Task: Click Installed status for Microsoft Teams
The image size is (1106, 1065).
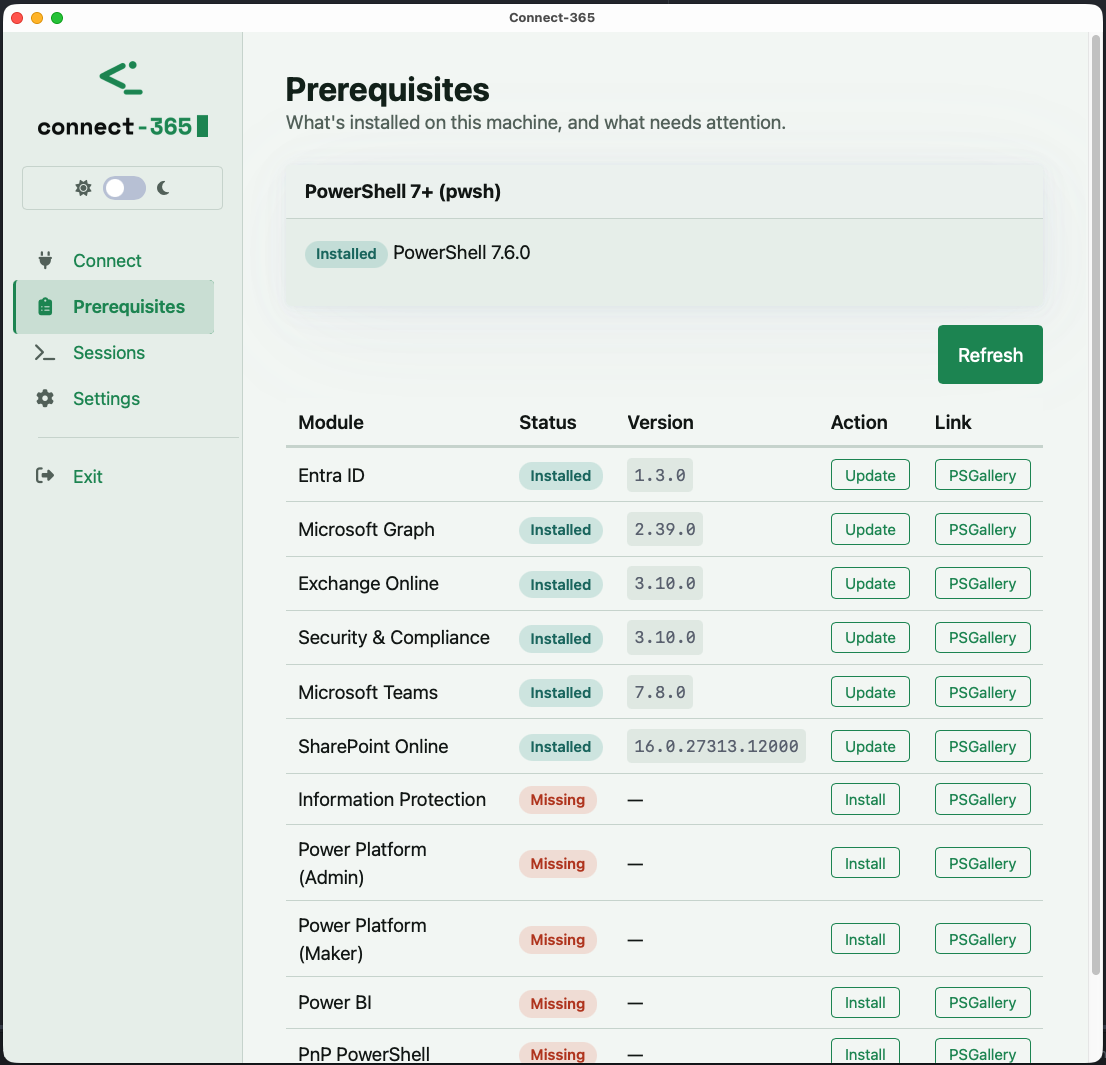Action: point(561,693)
